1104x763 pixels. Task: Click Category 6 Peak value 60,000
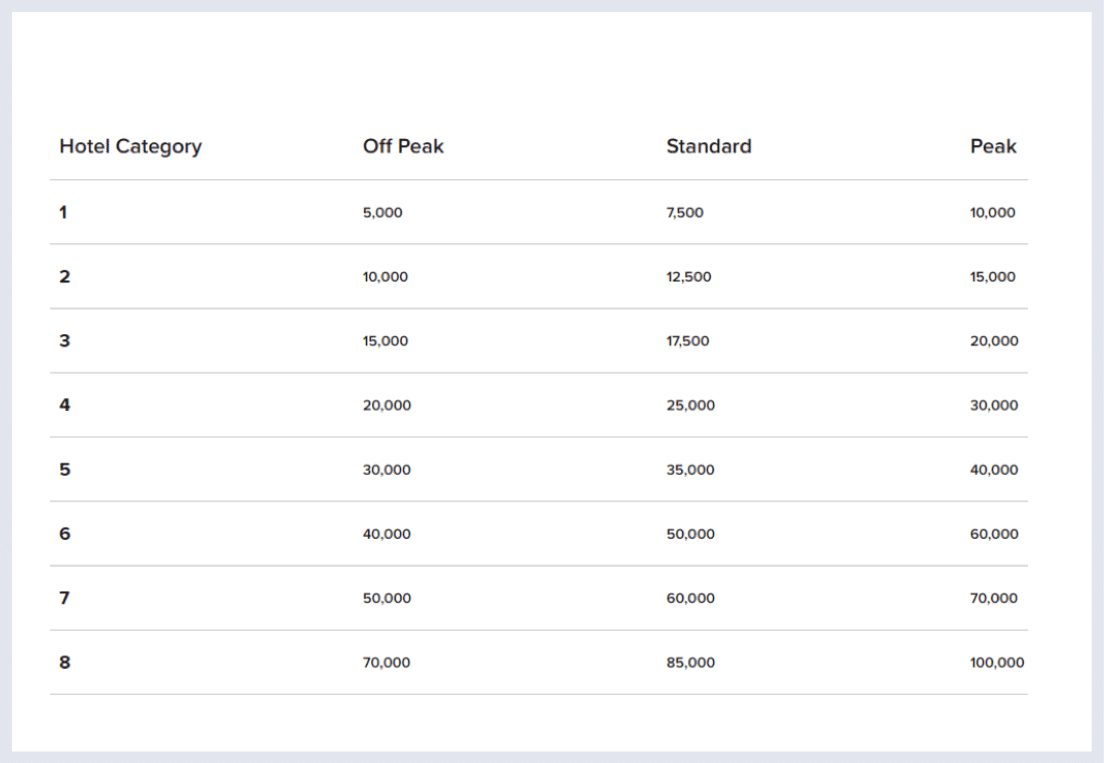(x=993, y=535)
